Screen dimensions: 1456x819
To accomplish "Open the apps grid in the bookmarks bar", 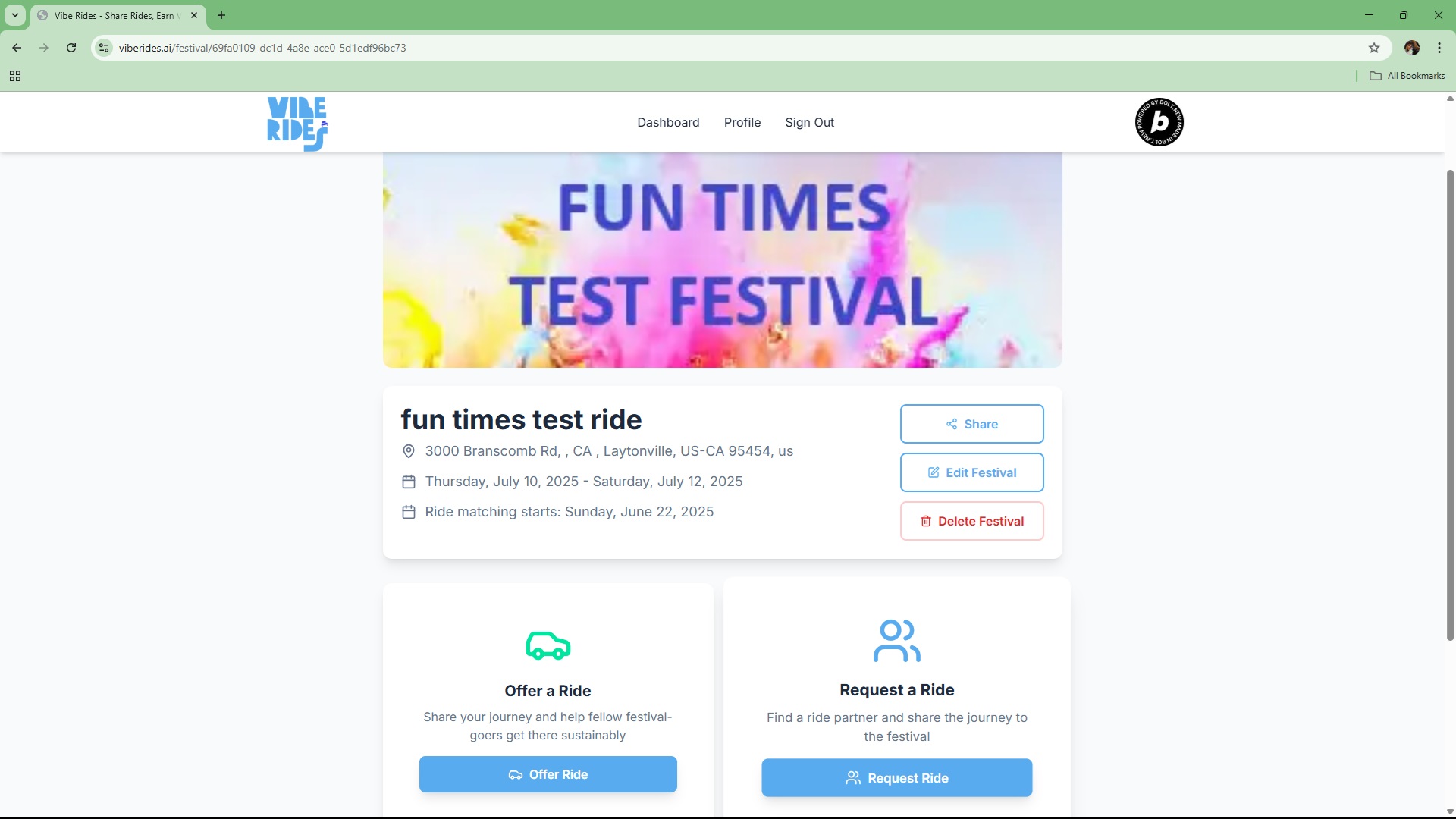I will tap(15, 76).
